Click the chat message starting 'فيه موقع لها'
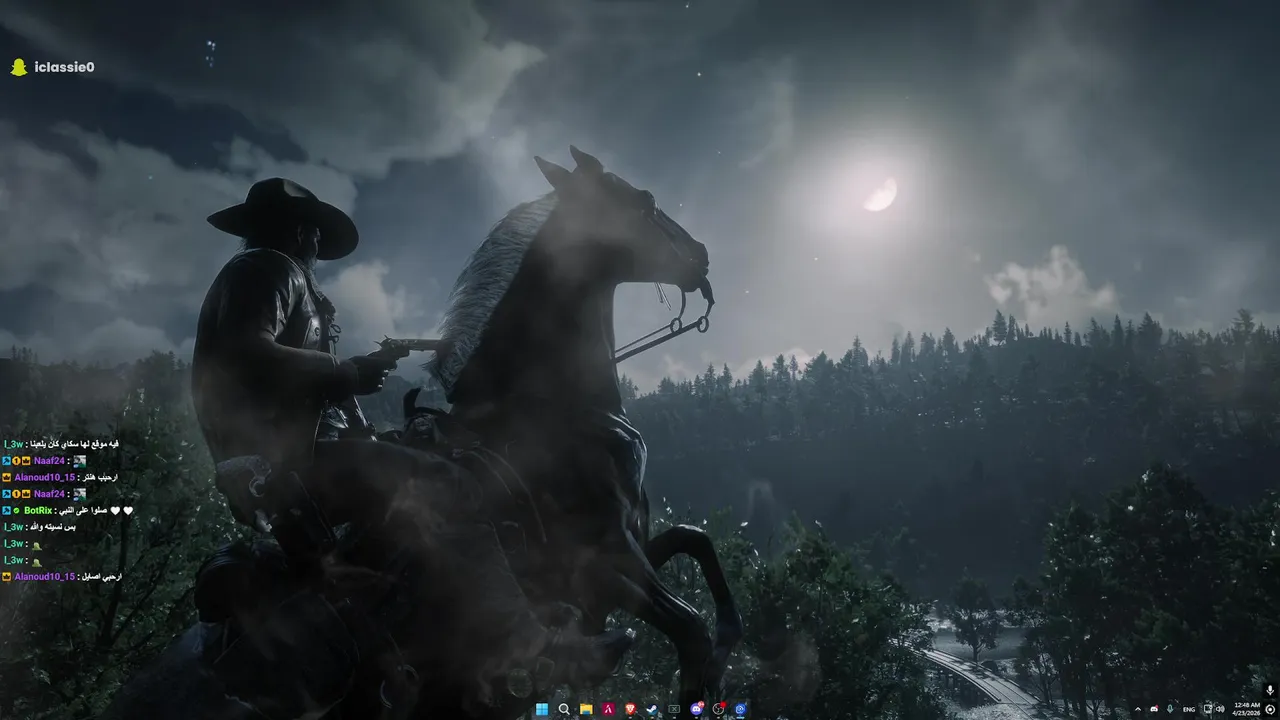 coord(74,444)
